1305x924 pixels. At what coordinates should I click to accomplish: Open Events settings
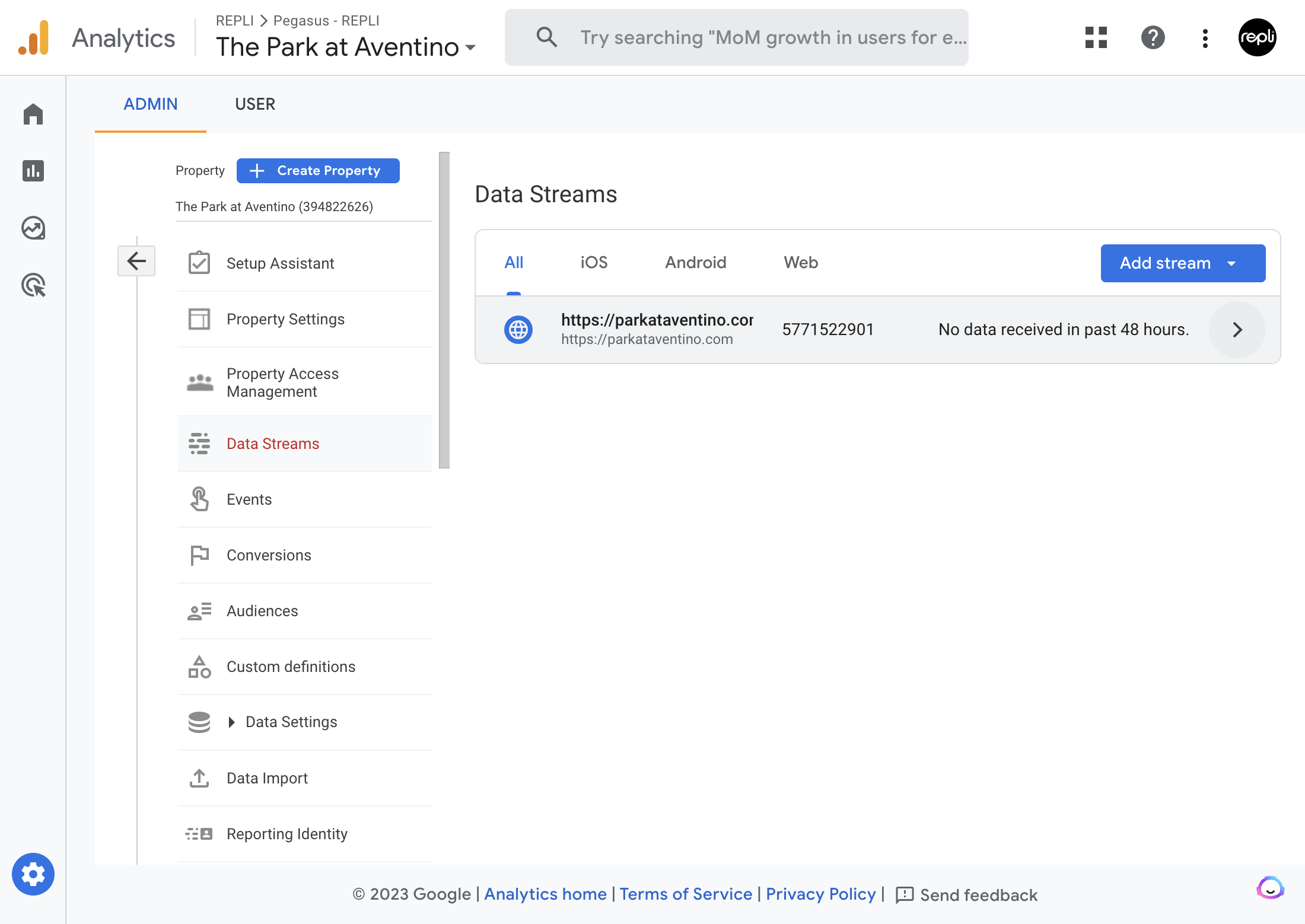[x=305, y=499]
